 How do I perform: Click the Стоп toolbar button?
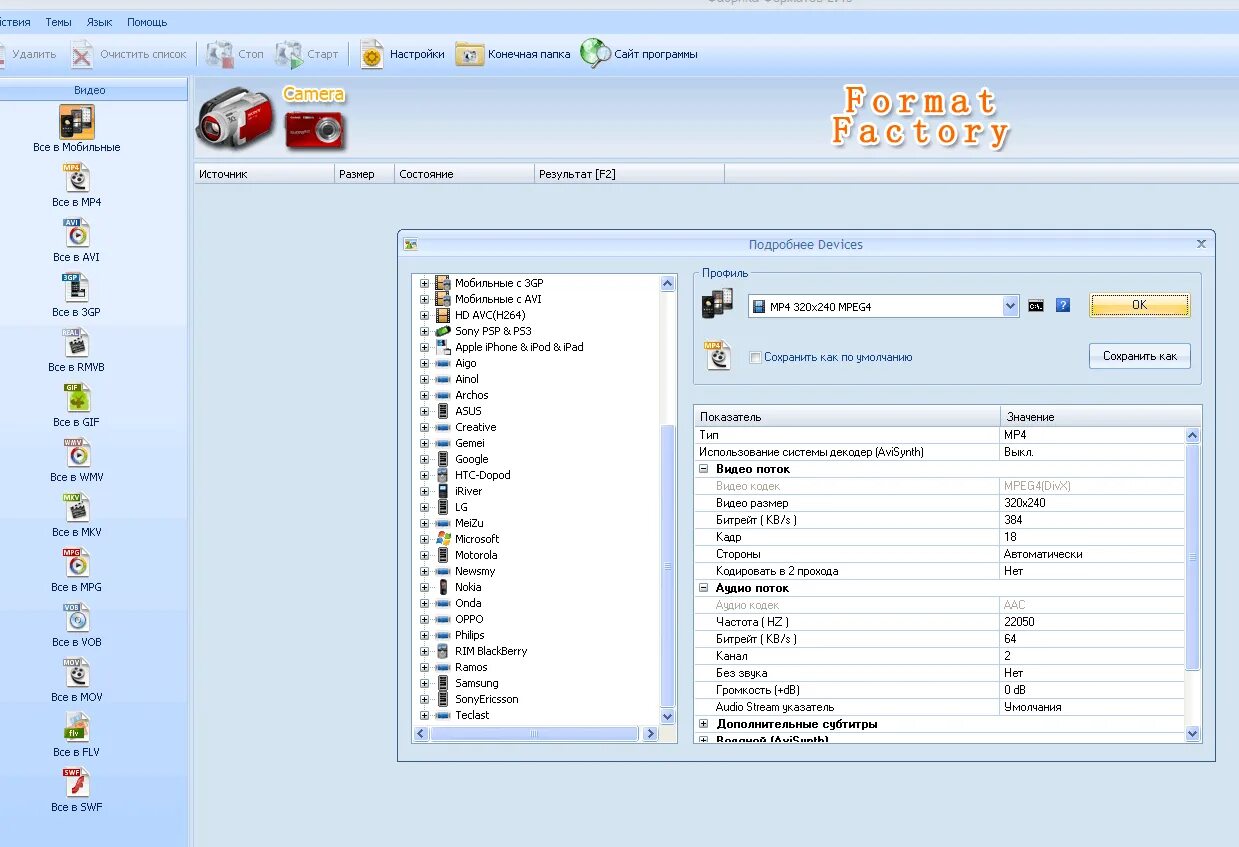(235, 54)
